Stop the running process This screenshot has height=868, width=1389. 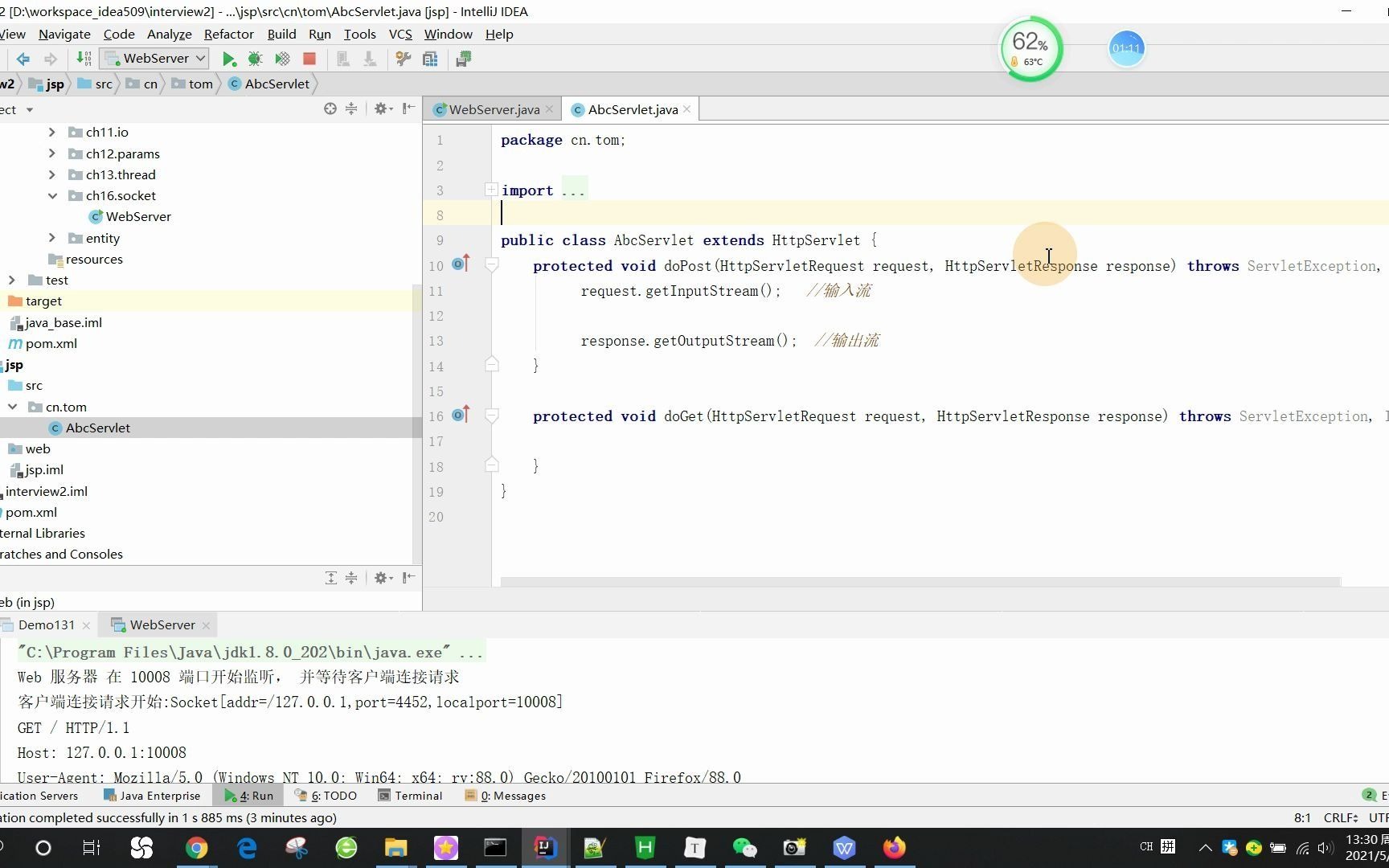[x=309, y=59]
